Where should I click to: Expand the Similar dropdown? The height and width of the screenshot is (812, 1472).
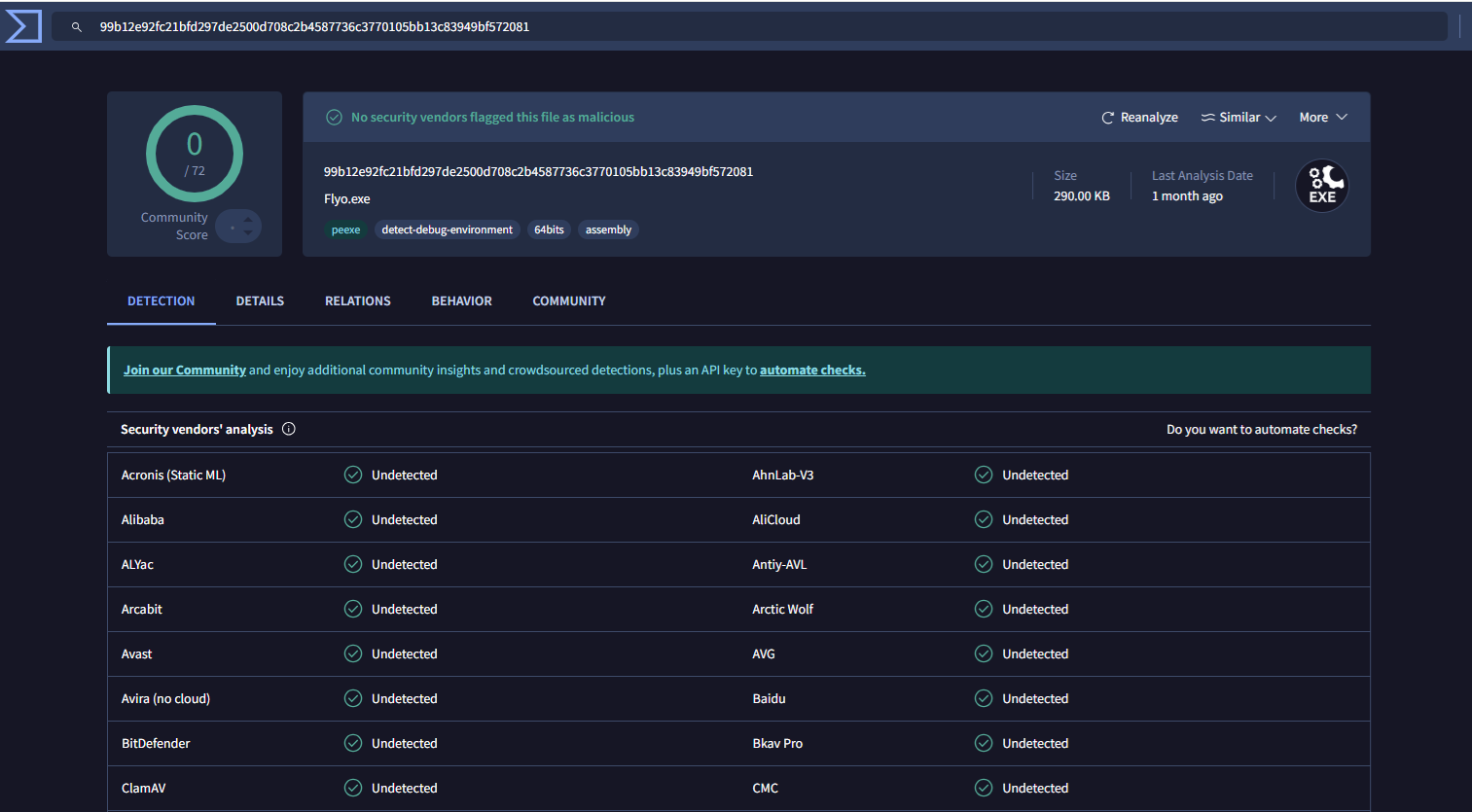(x=1239, y=118)
